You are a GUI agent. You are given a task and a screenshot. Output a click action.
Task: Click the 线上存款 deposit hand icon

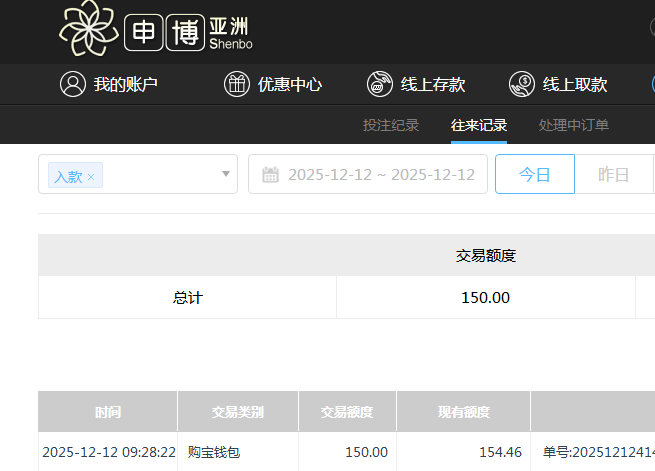point(379,84)
